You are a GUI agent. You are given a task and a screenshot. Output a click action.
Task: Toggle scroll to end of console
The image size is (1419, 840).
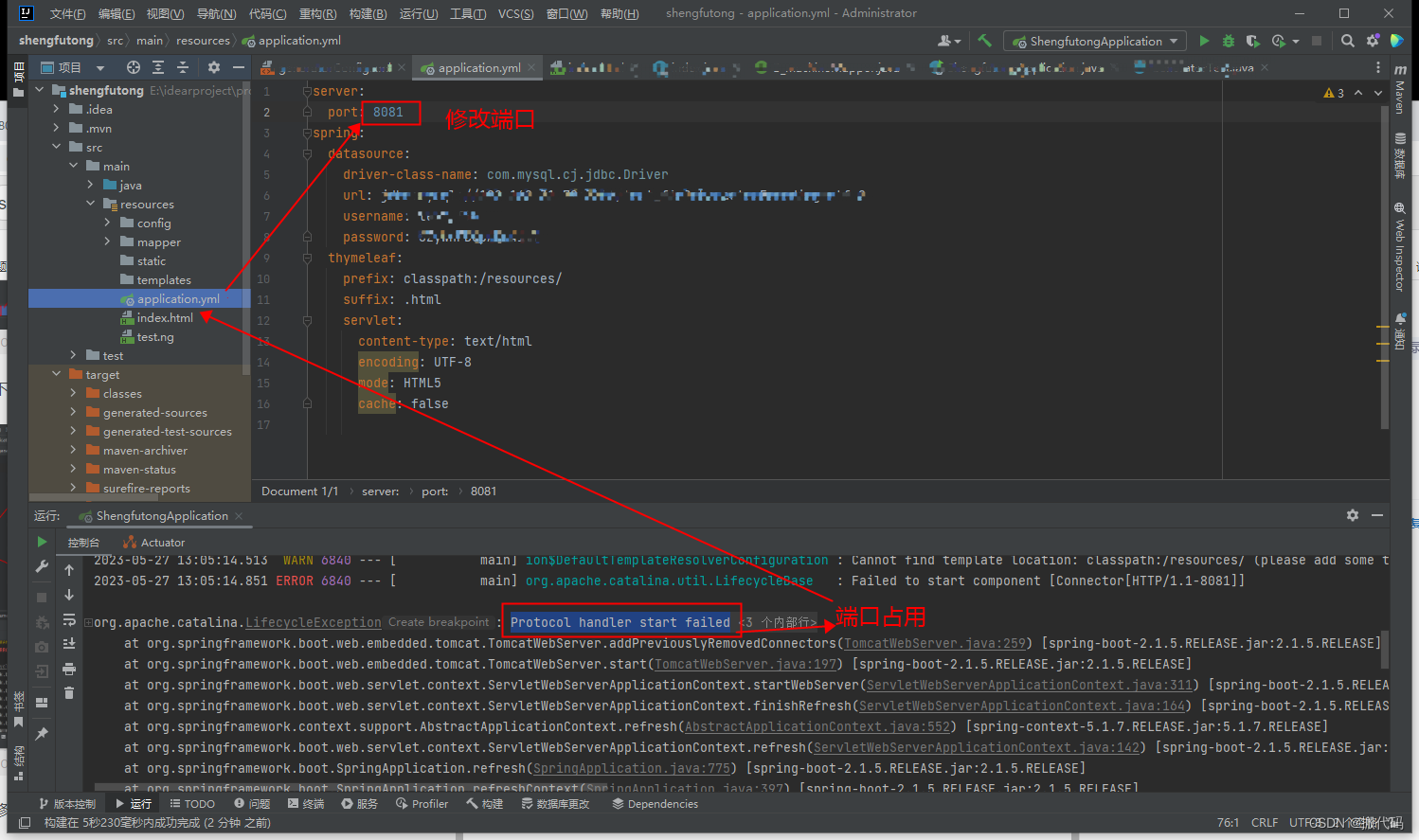click(69, 644)
